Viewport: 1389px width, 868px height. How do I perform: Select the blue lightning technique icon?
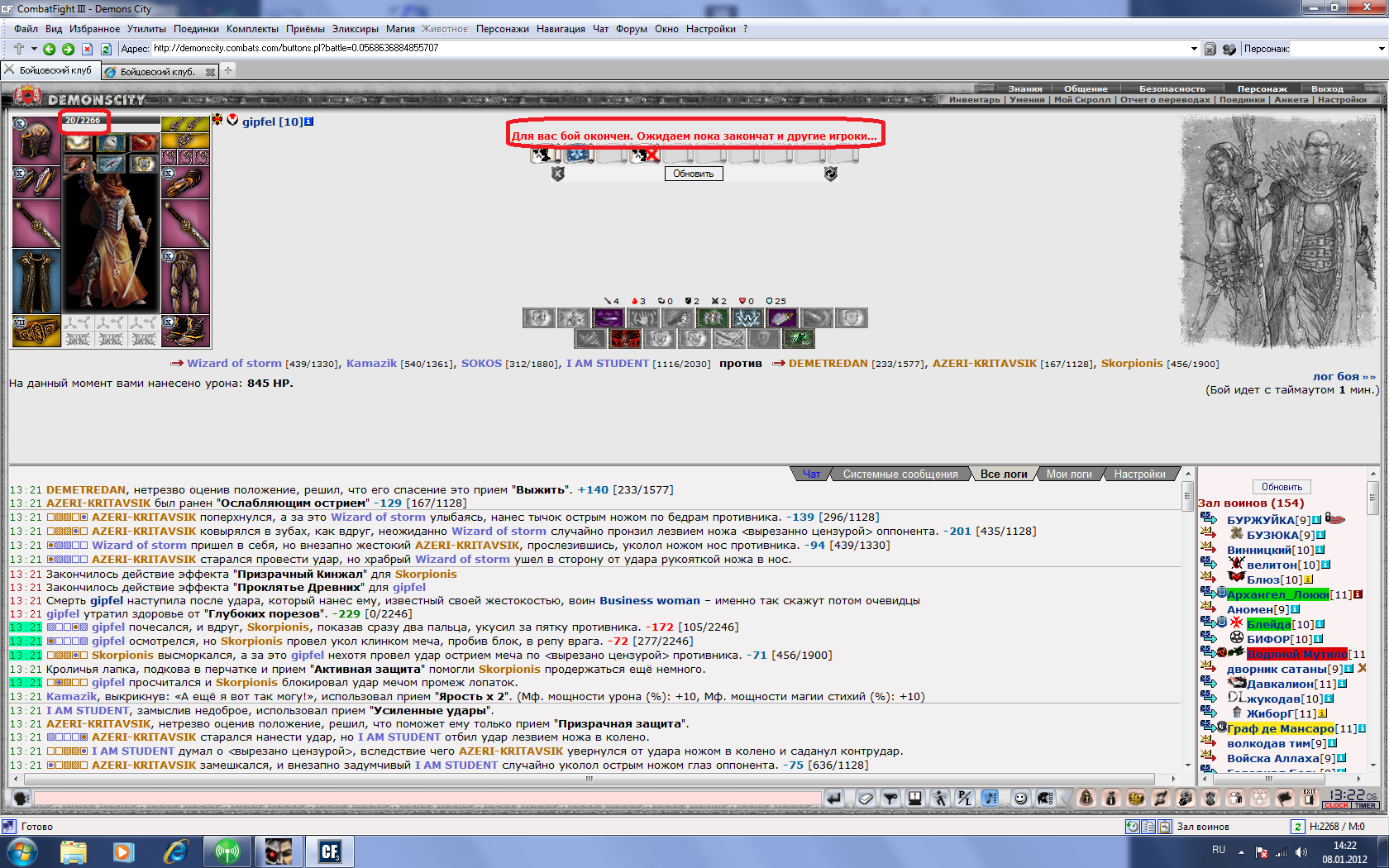click(747, 317)
